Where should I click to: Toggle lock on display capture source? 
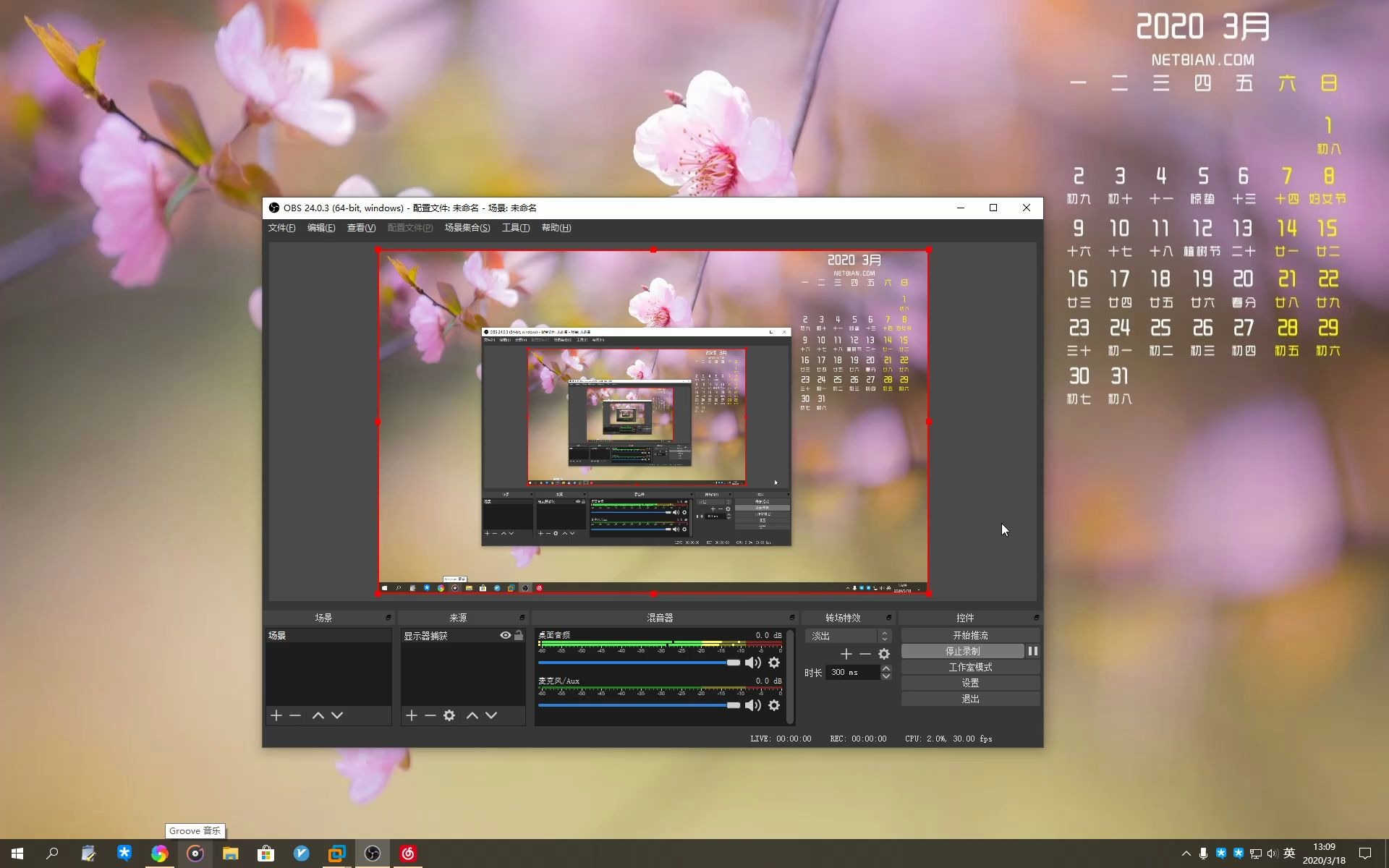tap(519, 635)
